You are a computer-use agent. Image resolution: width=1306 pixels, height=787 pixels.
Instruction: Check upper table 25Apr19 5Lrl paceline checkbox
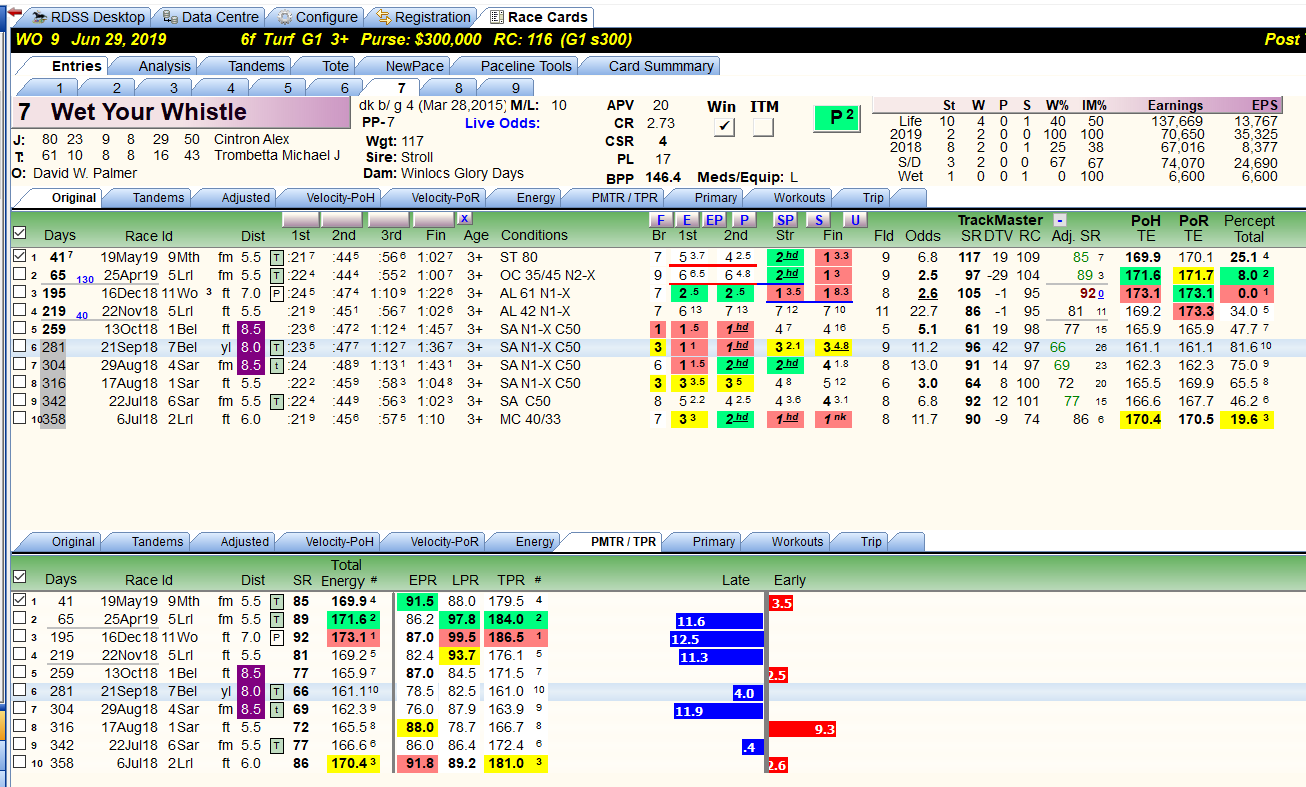click(x=19, y=274)
